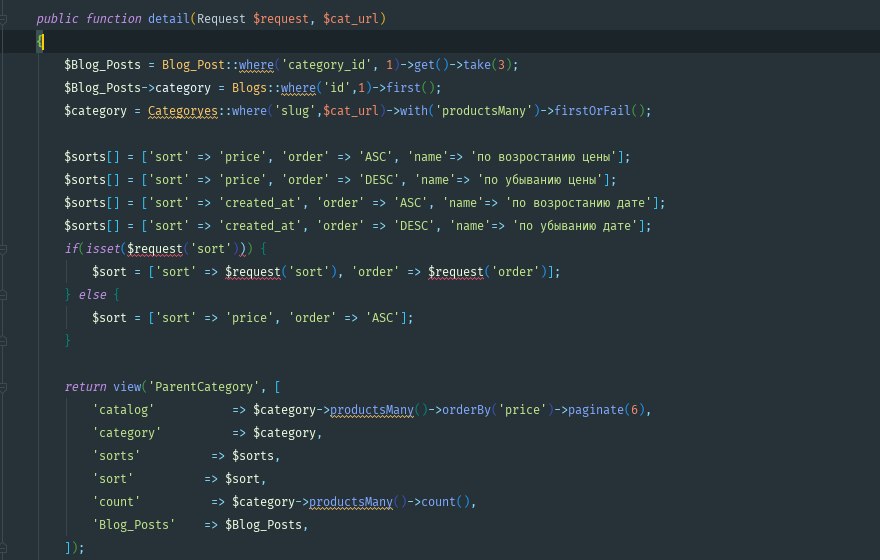Click $request('order') in the $sort assignment
Viewport: 880px width, 560px height.
[488, 272]
